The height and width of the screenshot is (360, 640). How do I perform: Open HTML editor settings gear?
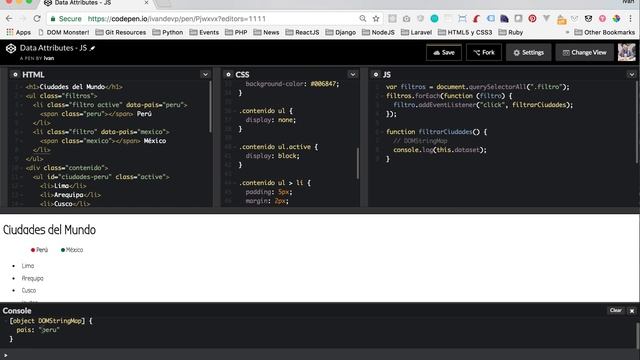click(15, 75)
